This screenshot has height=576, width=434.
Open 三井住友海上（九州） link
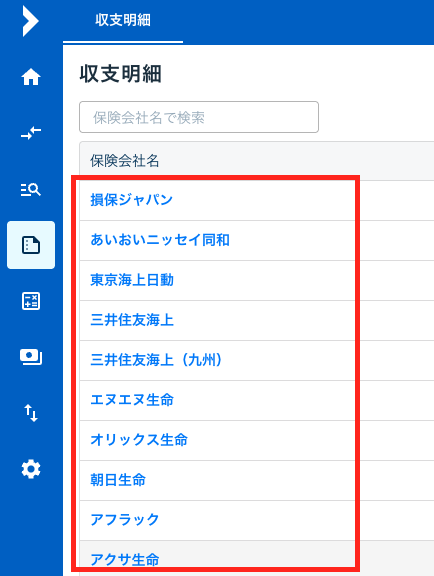156,360
